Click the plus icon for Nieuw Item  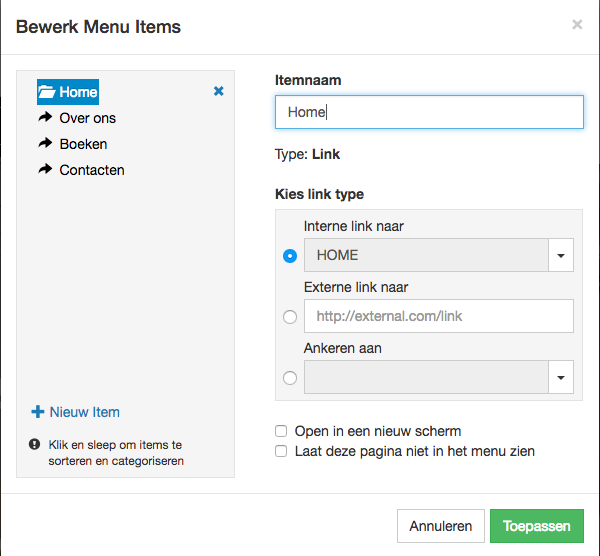(x=38, y=412)
